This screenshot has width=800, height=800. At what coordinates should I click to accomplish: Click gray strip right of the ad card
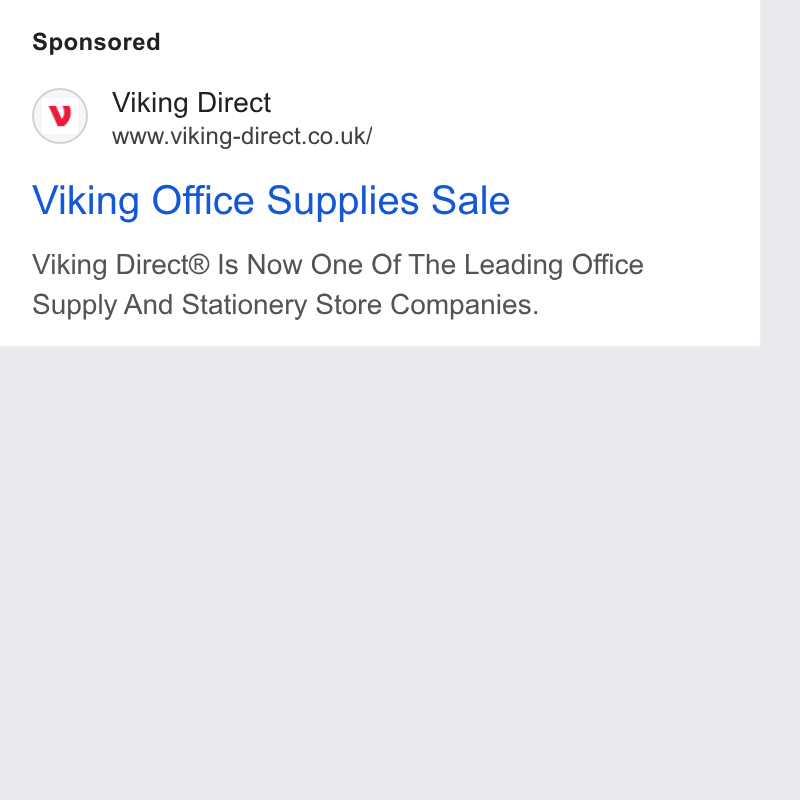click(x=780, y=400)
